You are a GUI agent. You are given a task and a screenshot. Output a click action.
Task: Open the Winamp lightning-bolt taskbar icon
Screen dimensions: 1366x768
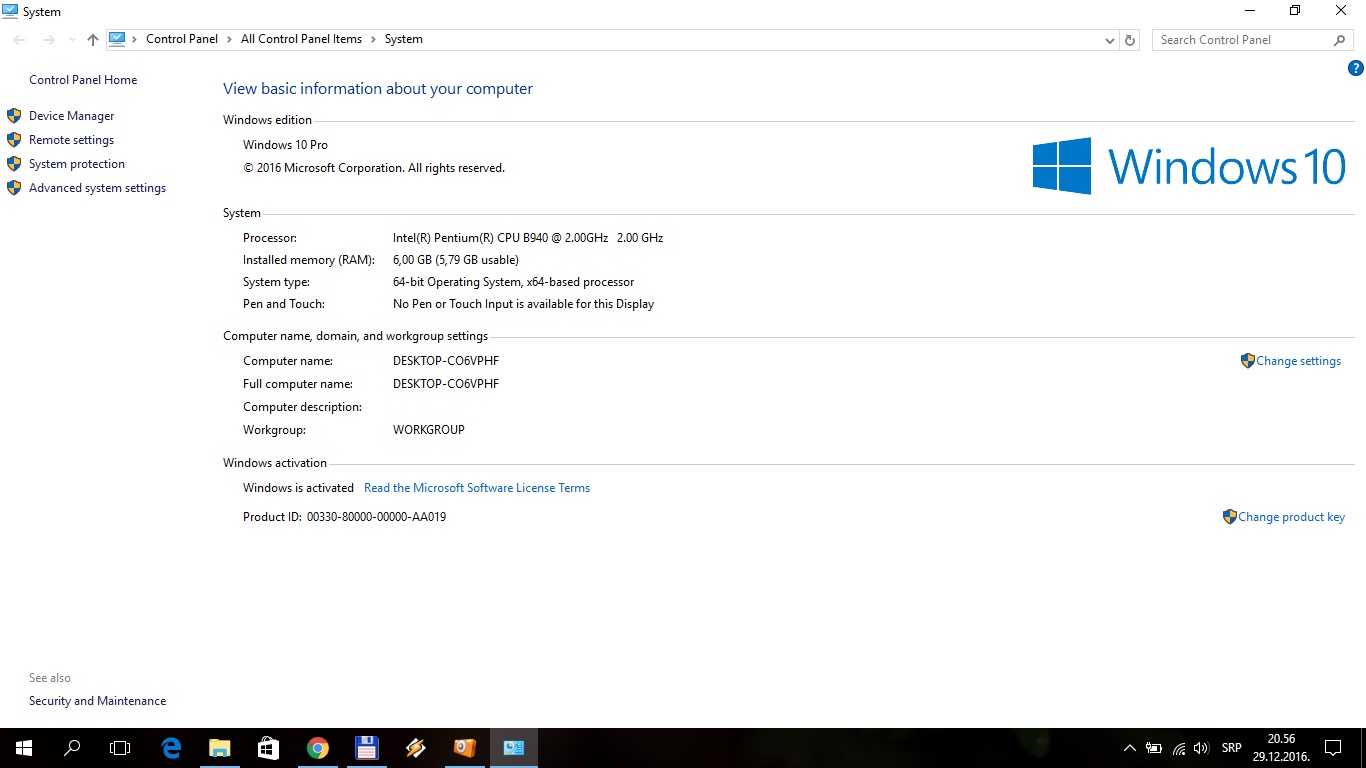click(415, 748)
